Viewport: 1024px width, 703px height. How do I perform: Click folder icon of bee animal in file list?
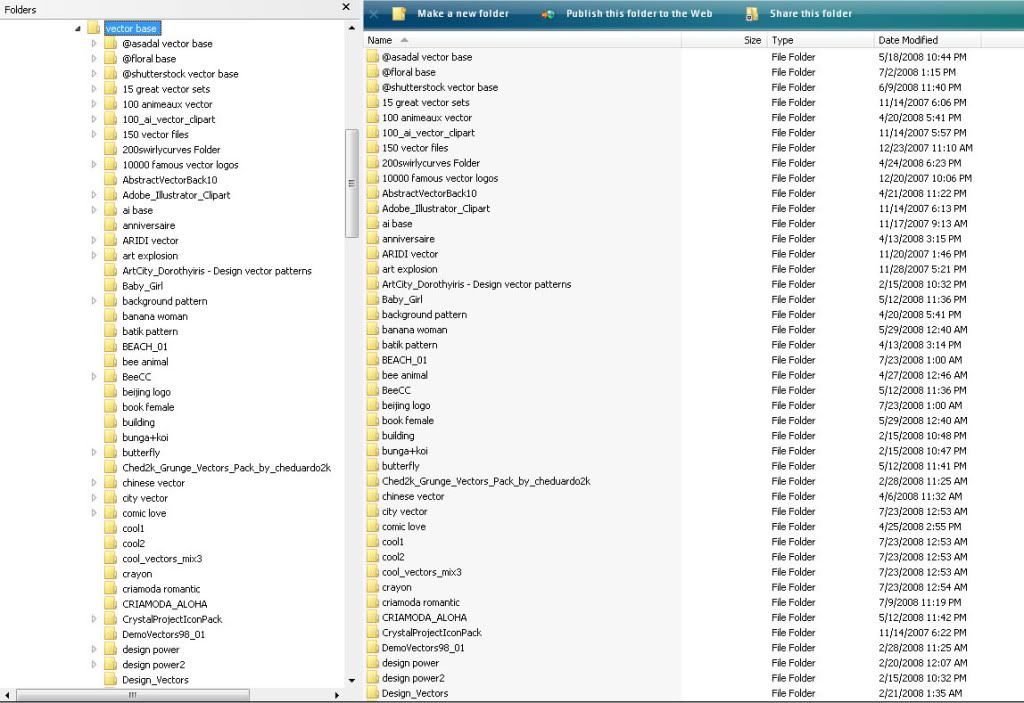pos(373,375)
